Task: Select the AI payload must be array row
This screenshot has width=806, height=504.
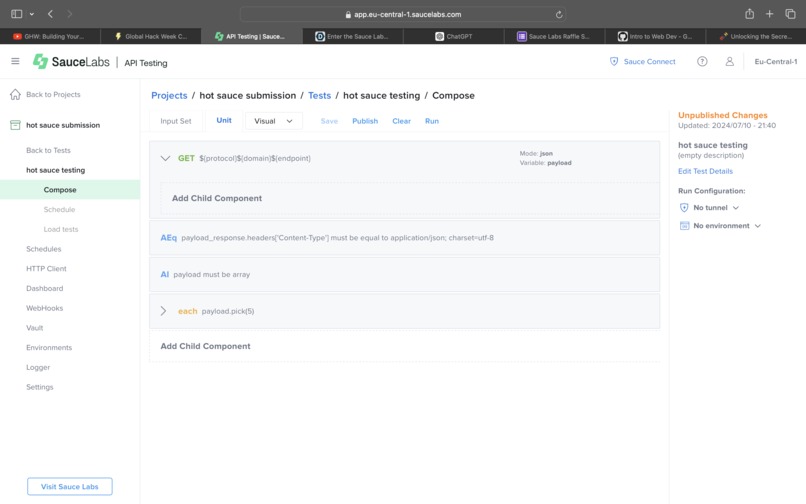Action: click(405, 275)
